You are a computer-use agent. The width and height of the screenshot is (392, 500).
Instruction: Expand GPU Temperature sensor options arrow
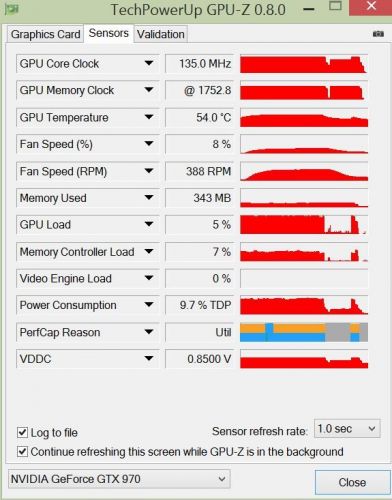[x=149, y=117]
